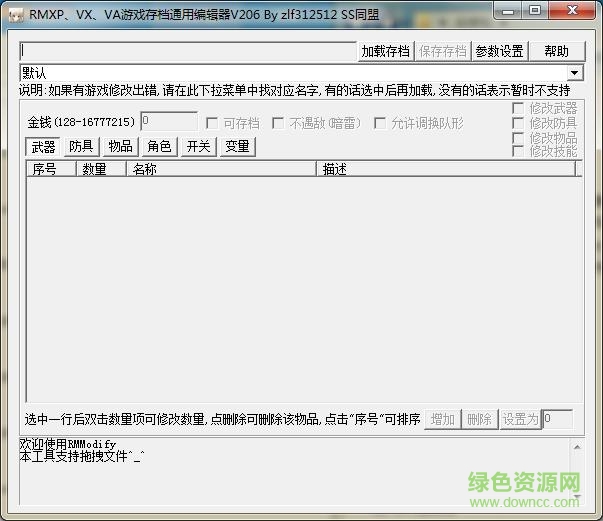Sort by the 序号 column header
Screen dimensions: 603x521
coord(51,169)
